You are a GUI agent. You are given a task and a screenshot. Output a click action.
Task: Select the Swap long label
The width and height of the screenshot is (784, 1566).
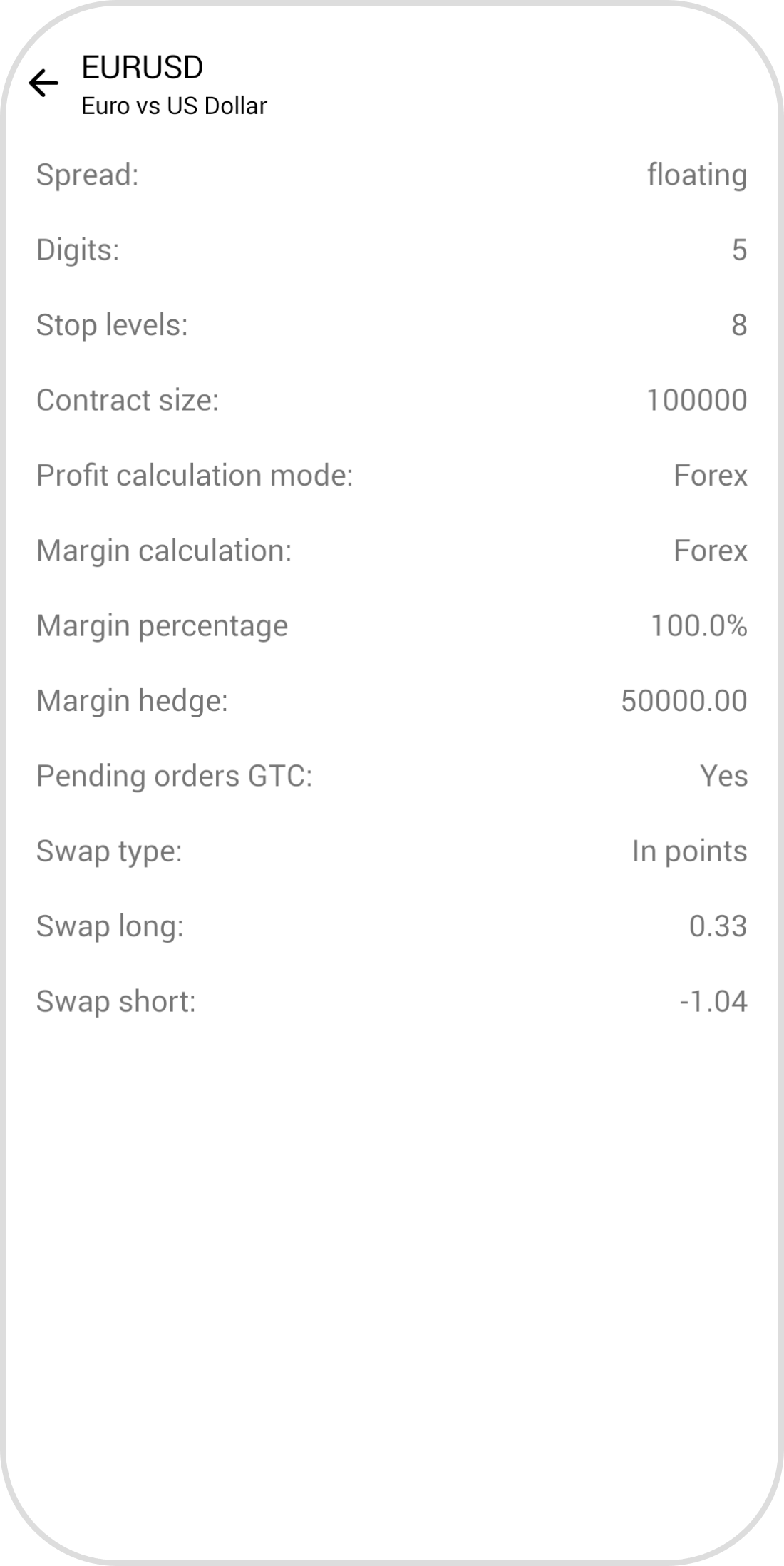click(110, 926)
